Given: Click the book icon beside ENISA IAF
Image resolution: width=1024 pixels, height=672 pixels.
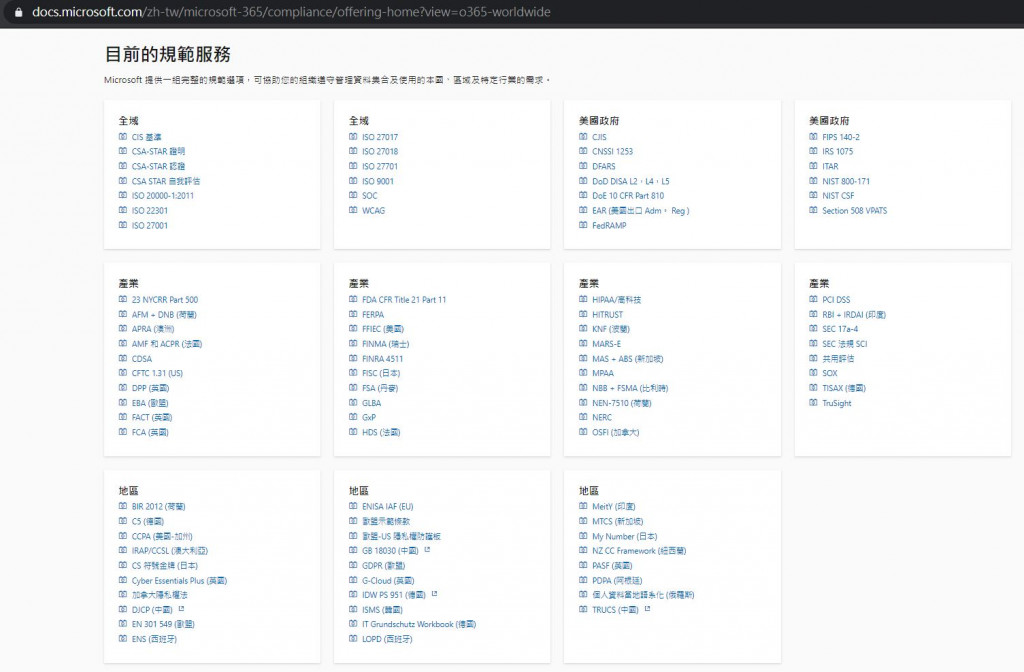Looking at the screenshot, I should tap(353, 505).
